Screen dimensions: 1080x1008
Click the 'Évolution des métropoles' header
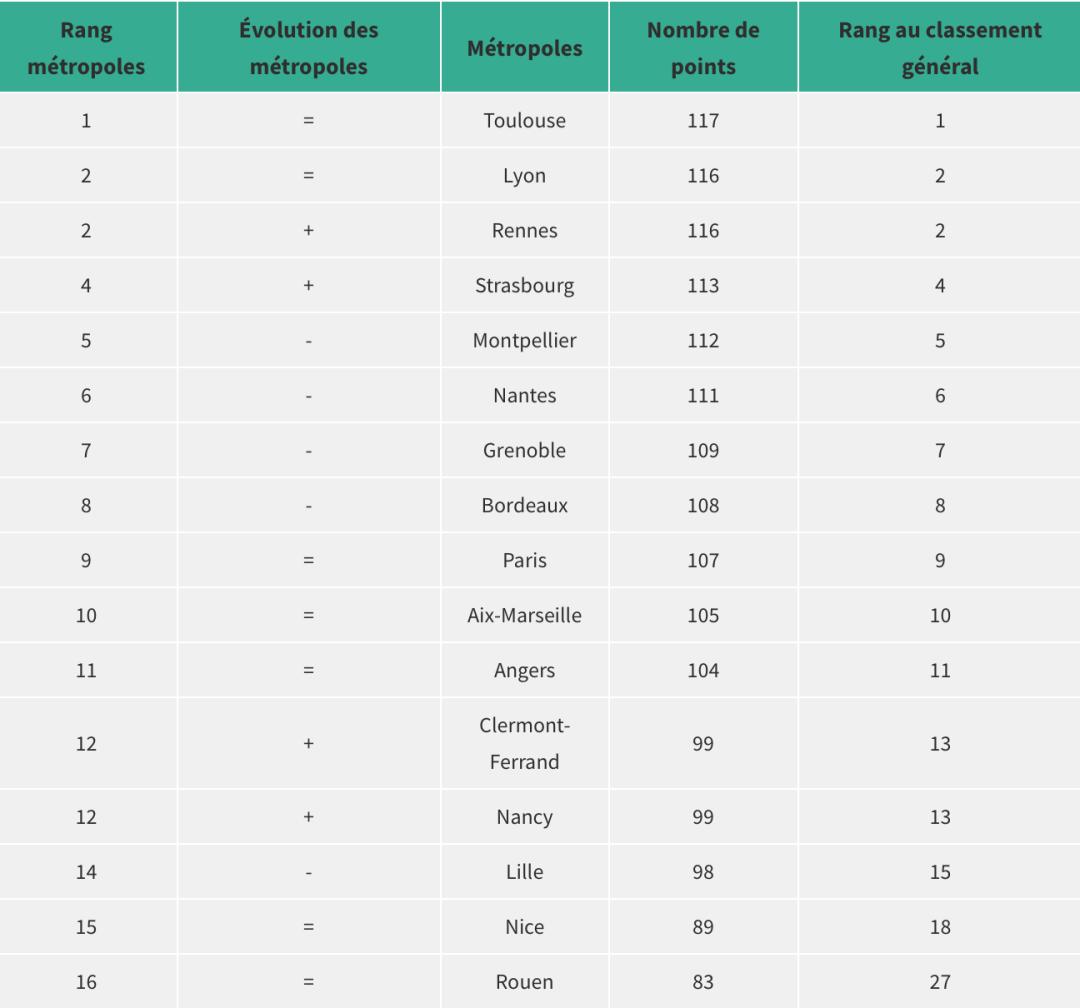tap(308, 48)
